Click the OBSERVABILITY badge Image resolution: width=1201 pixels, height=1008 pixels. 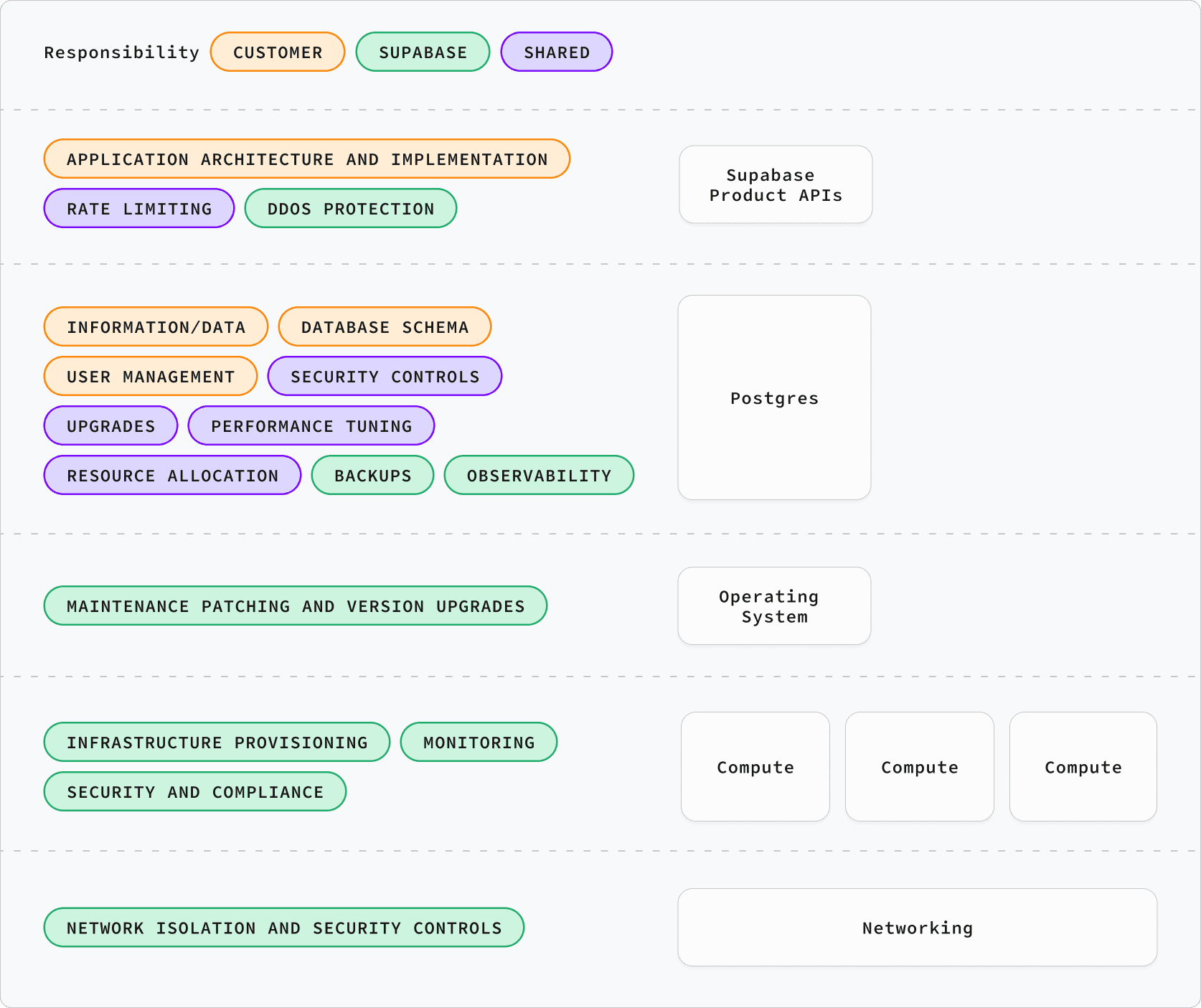pos(538,475)
